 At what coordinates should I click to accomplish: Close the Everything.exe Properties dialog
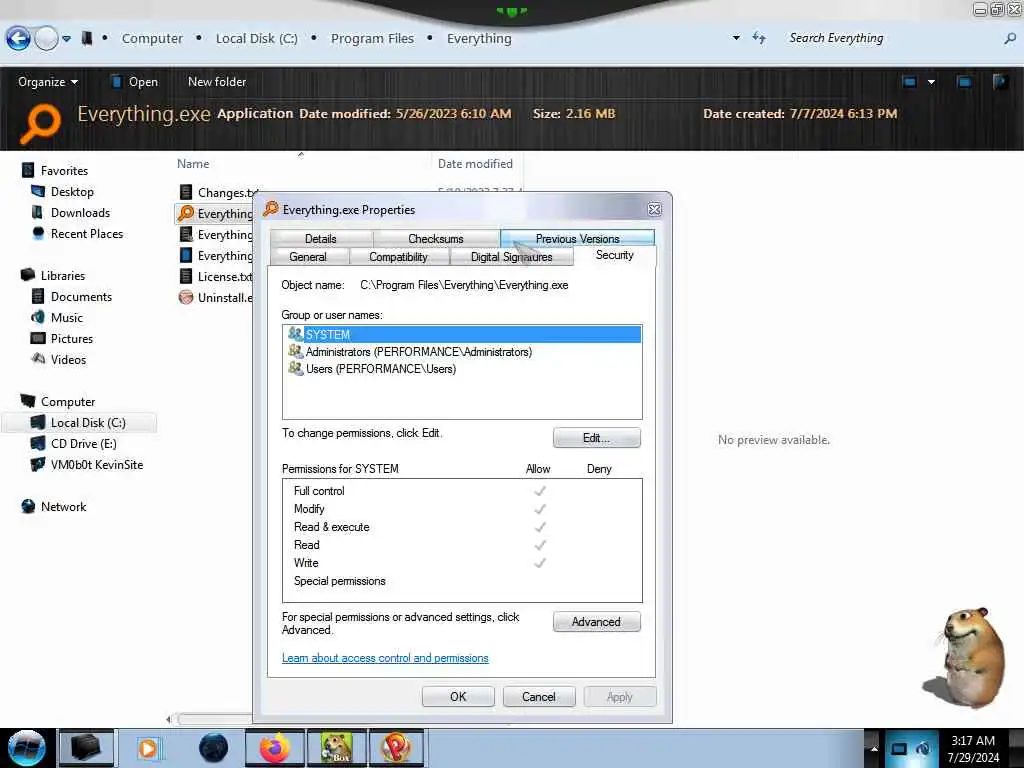(x=654, y=209)
